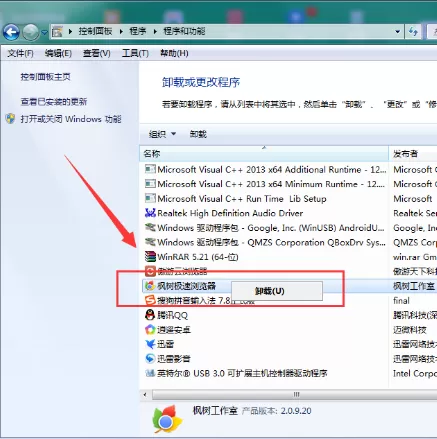Click the 逍遥安卓 icon
The width and height of the screenshot is (437, 439).
click(x=150, y=330)
